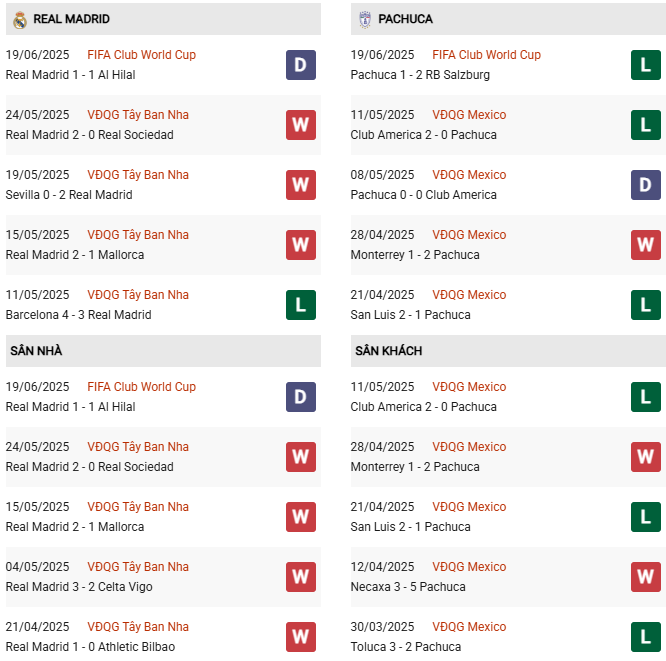Click the L badge for Barcelona 4-3 Real Madrid
The width and height of the screenshot is (666, 661).
301,305
